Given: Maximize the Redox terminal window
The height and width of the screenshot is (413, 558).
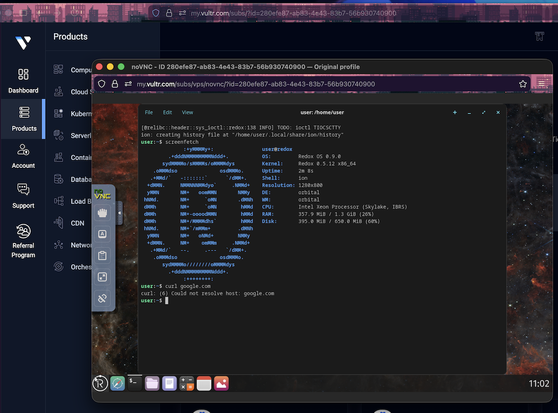Looking at the screenshot, I should pos(484,112).
